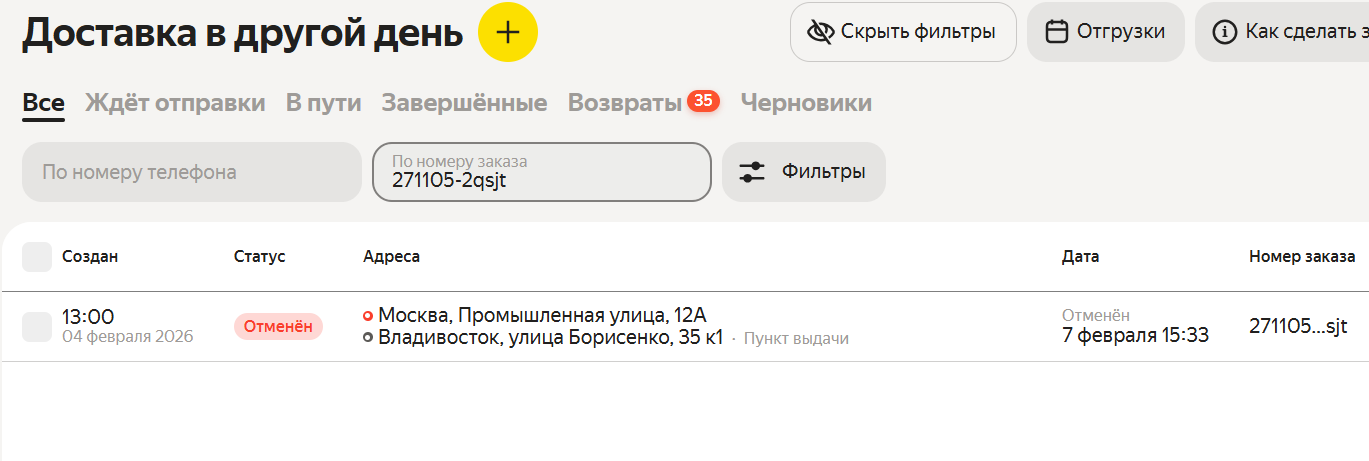The image size is (1369, 461).
Task: Open the В пути tab
Action: (323, 103)
